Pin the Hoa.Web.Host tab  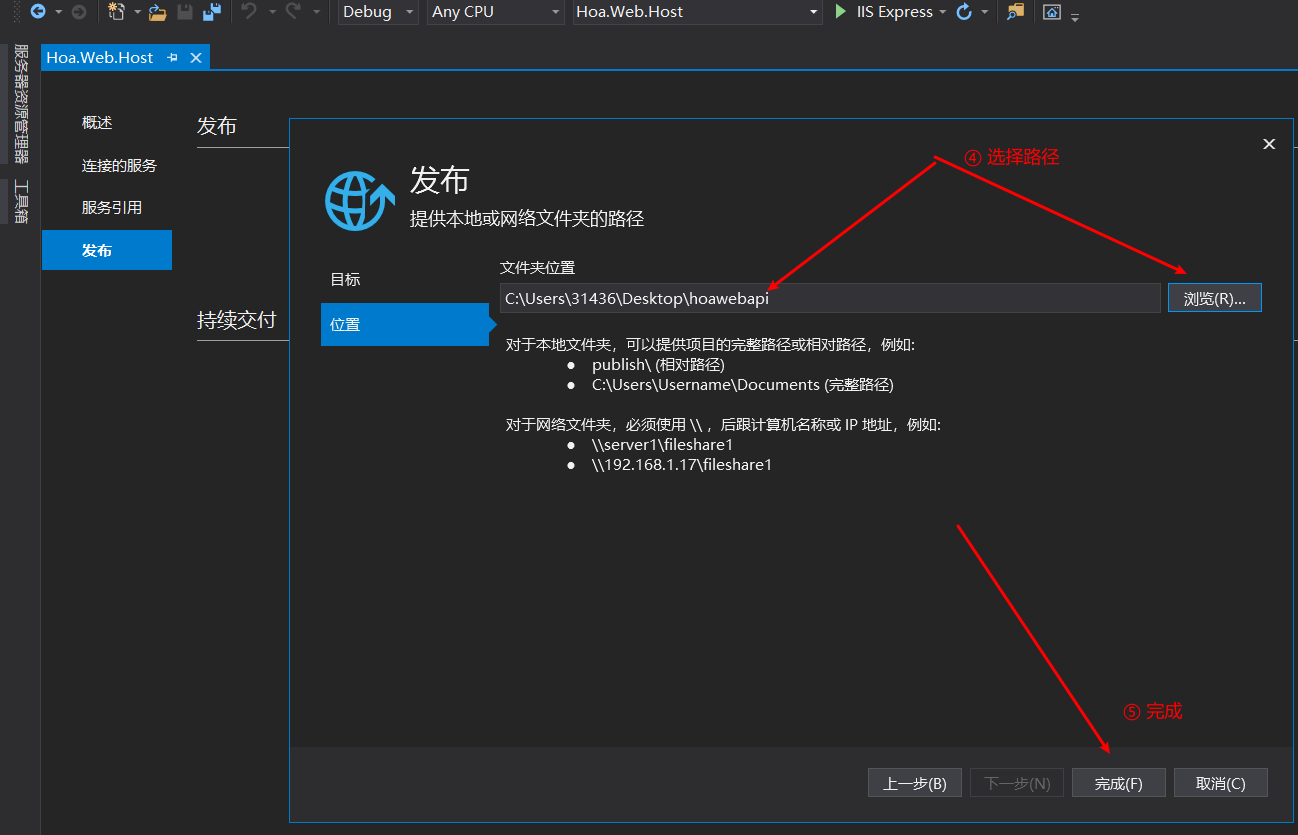[x=172, y=58]
